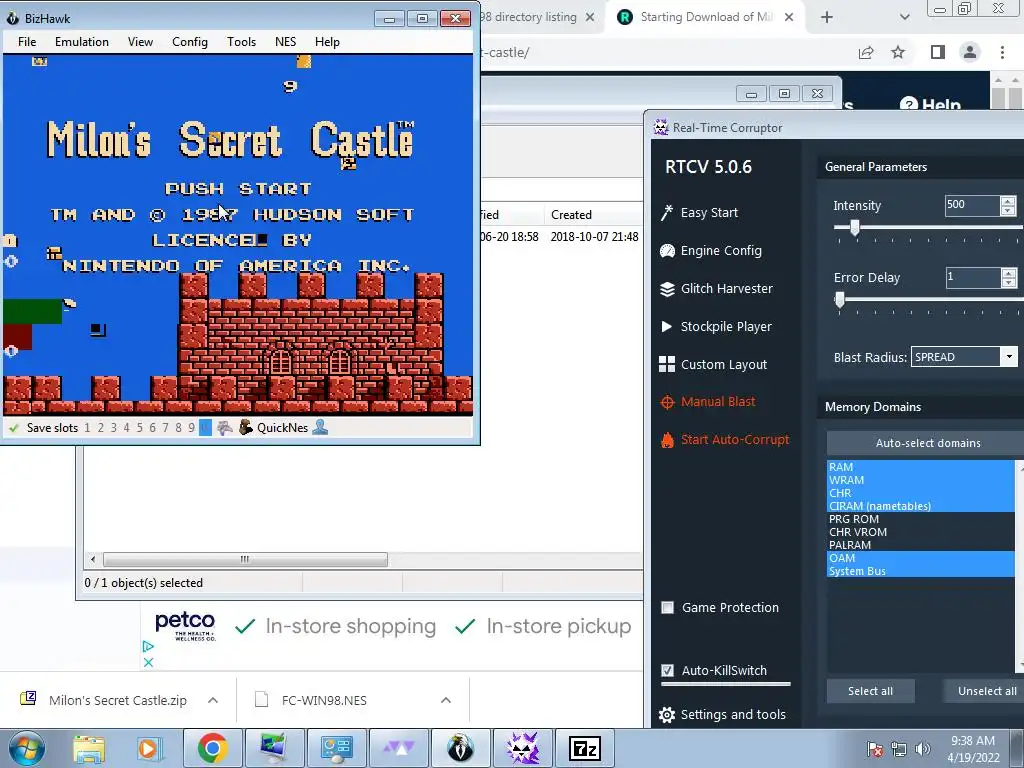Select BizHawk save slot 5

(x=139, y=428)
